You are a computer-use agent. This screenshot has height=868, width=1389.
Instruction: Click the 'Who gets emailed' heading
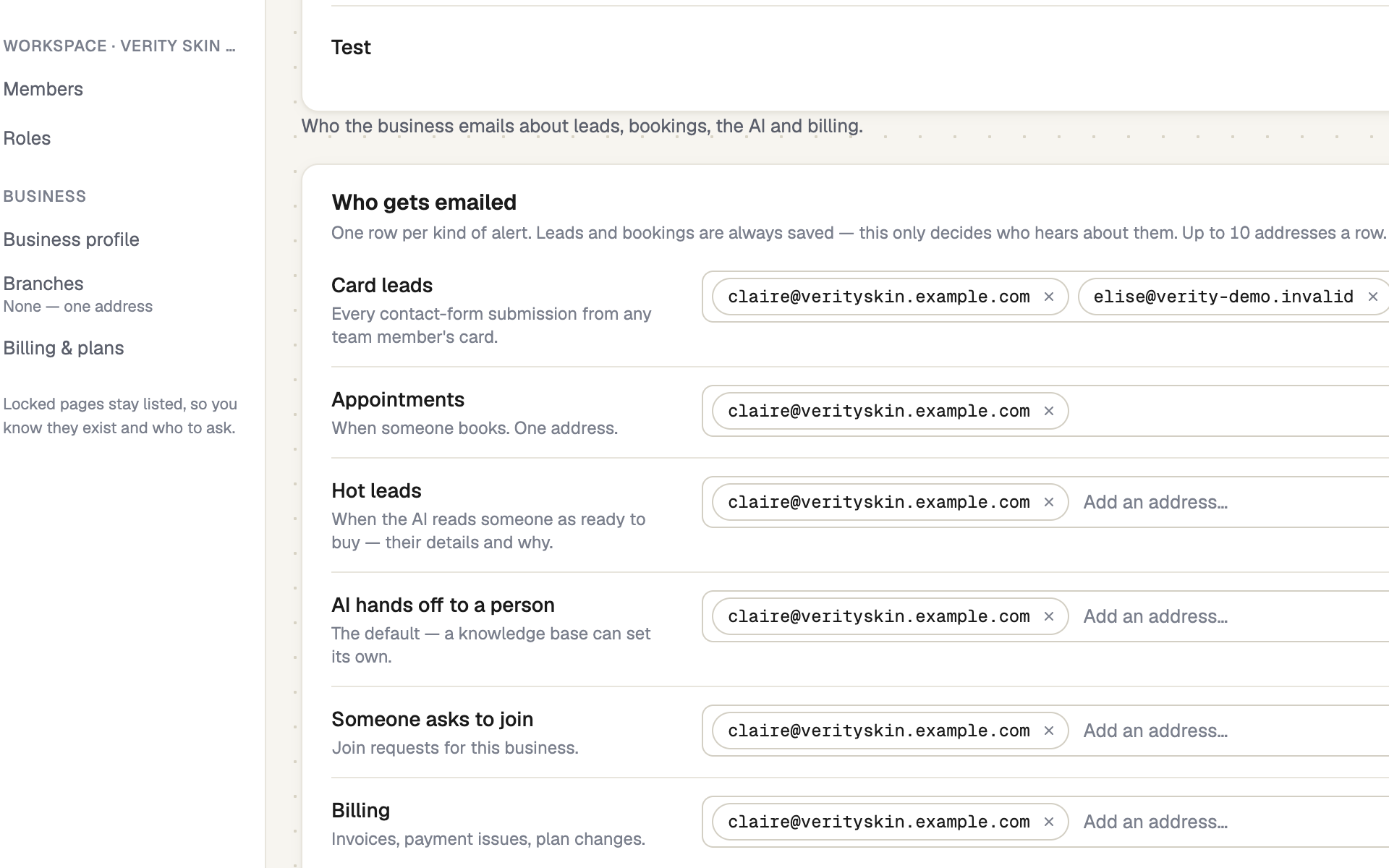pyautogui.click(x=424, y=203)
